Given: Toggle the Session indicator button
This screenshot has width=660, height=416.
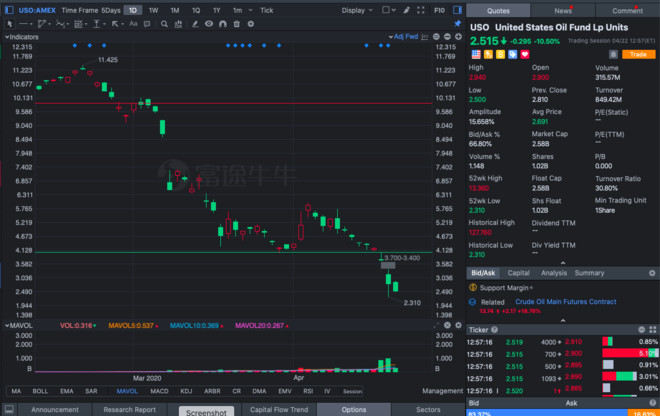Looking at the screenshot, I should coord(353,391).
